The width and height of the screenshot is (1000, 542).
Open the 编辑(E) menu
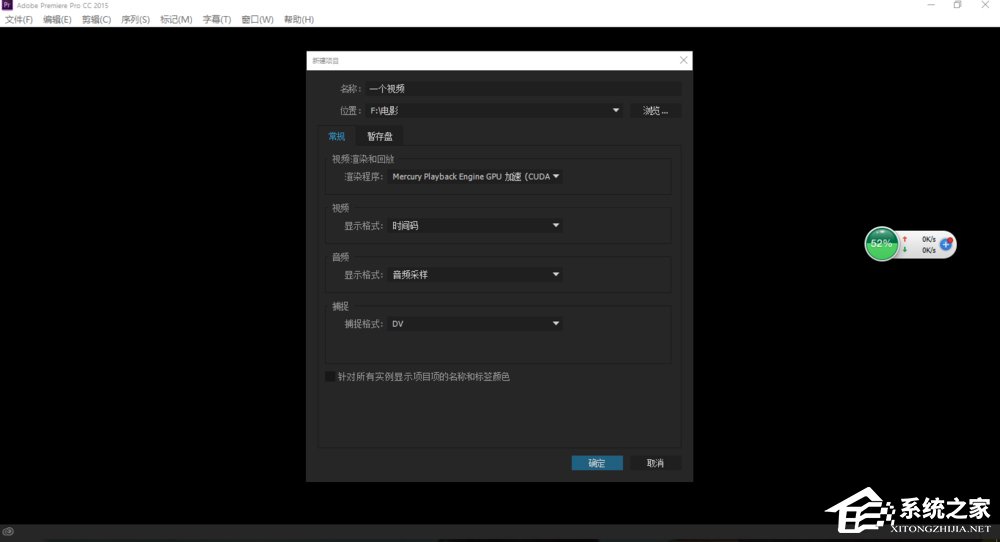coord(57,20)
